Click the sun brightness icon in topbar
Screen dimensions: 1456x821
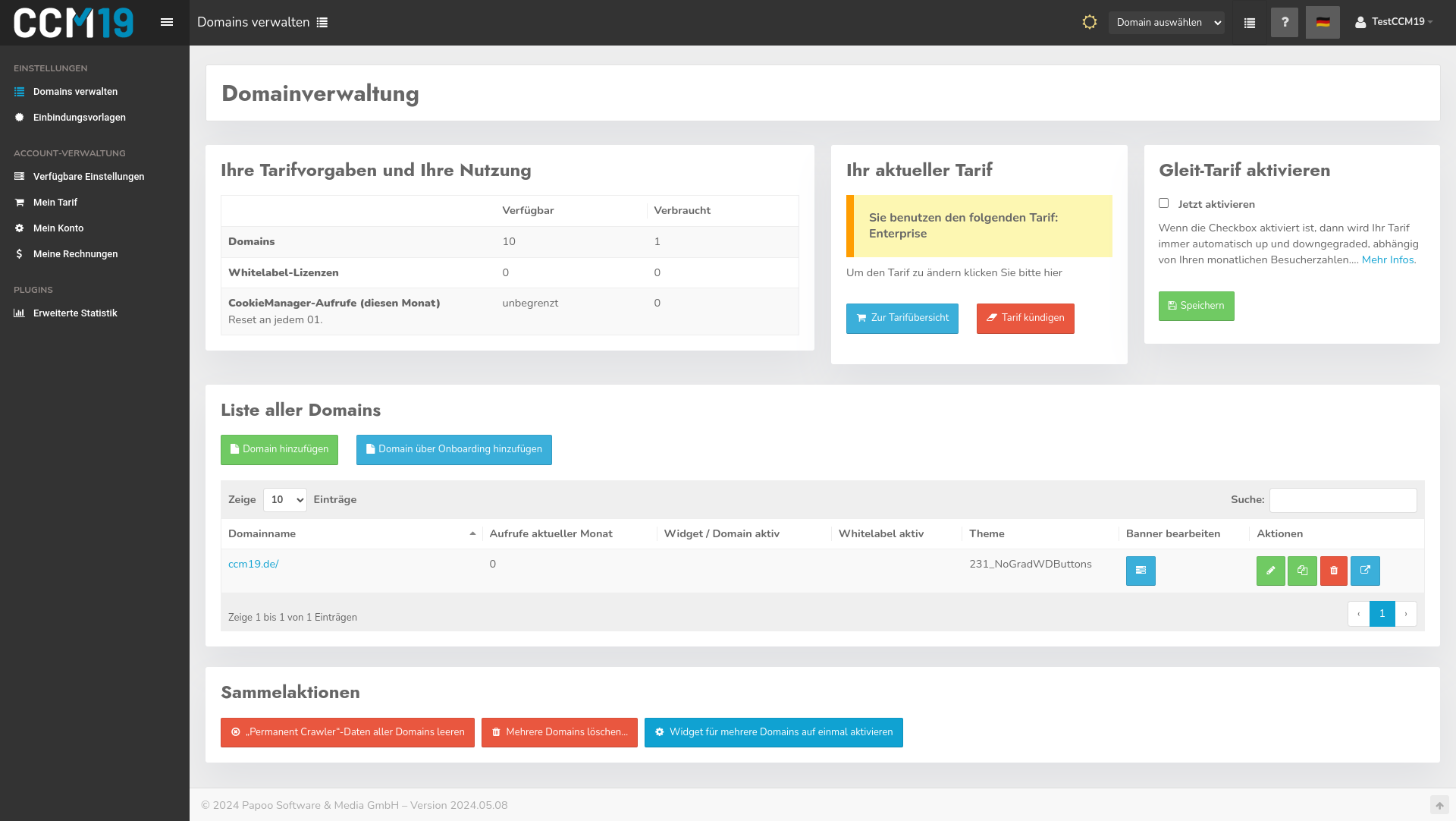tap(1090, 22)
